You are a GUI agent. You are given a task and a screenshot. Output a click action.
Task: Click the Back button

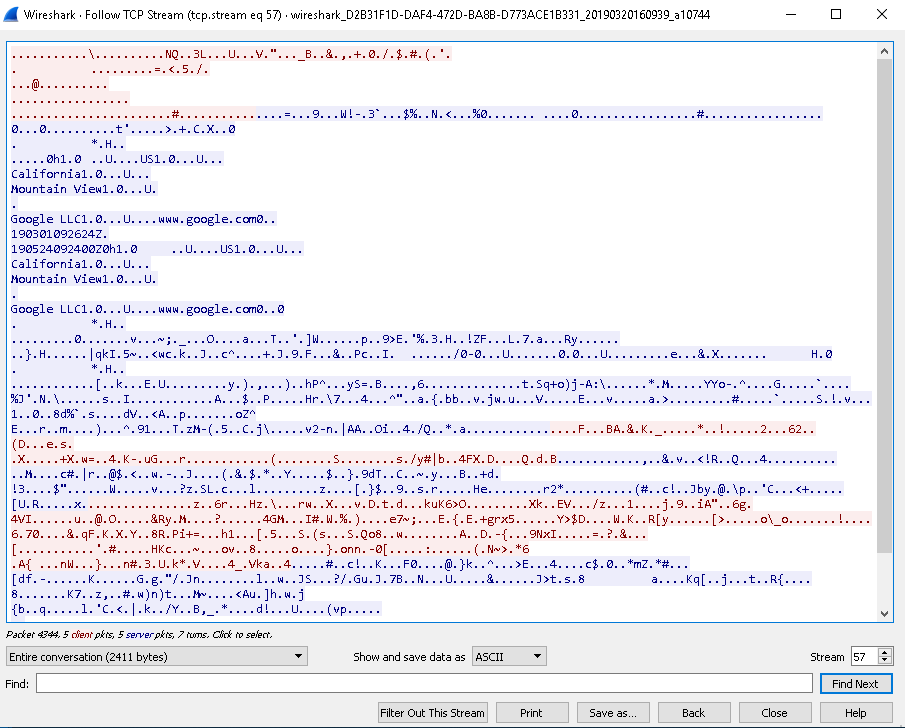(694, 712)
